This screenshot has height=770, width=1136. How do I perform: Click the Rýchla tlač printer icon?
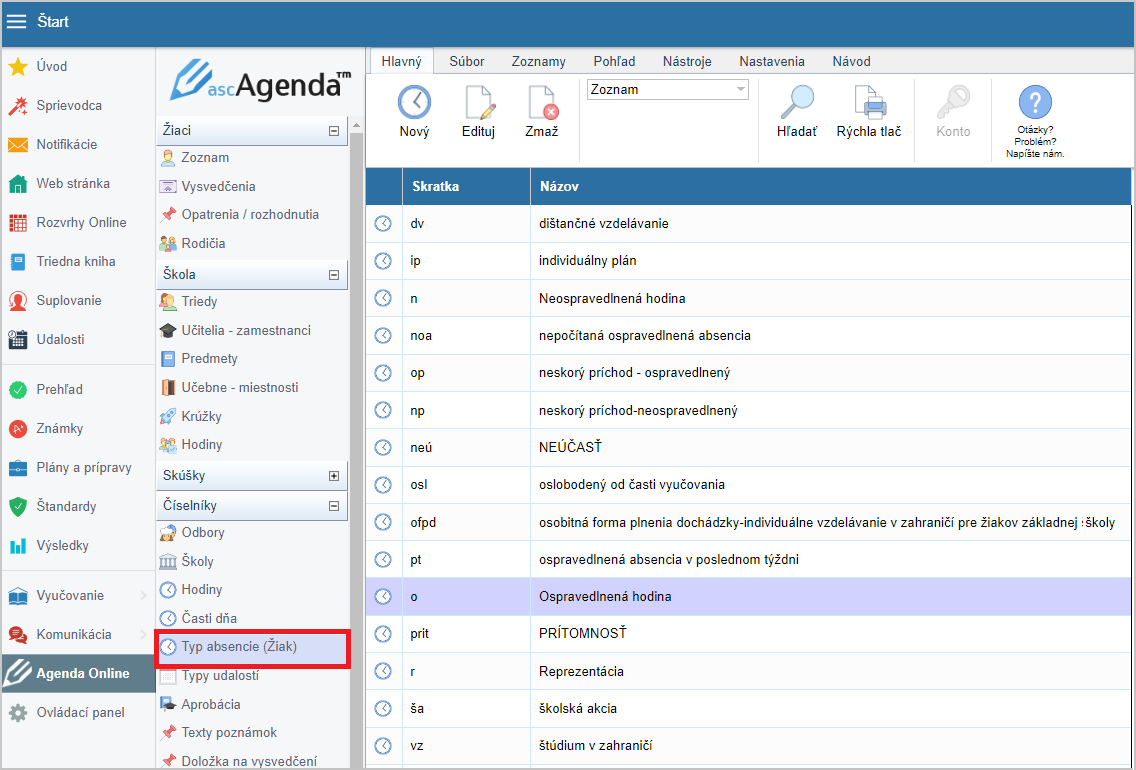point(869,102)
